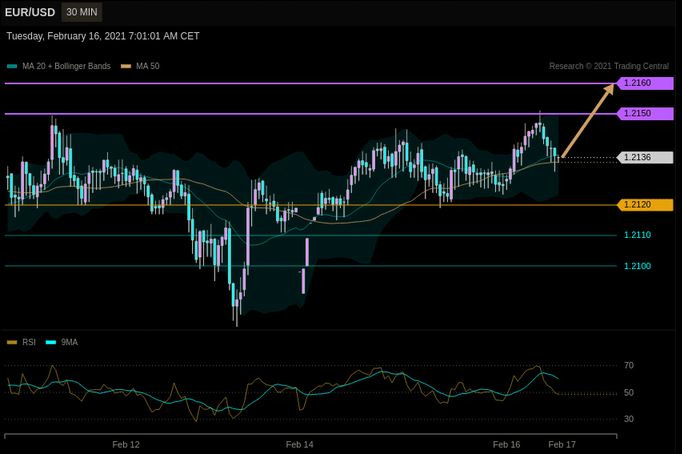
Task: Click the RSI 70 level label
Action: [x=629, y=366]
